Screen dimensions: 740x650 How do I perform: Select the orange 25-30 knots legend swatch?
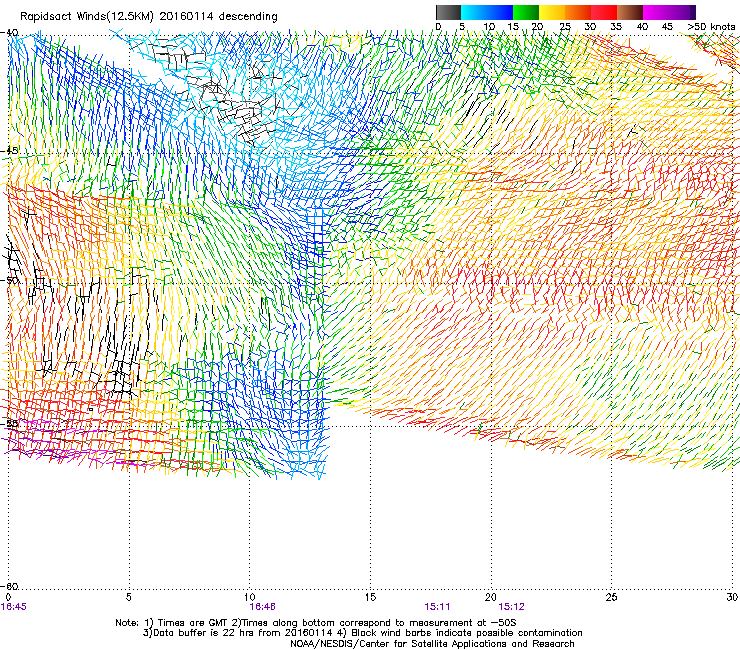click(578, 12)
